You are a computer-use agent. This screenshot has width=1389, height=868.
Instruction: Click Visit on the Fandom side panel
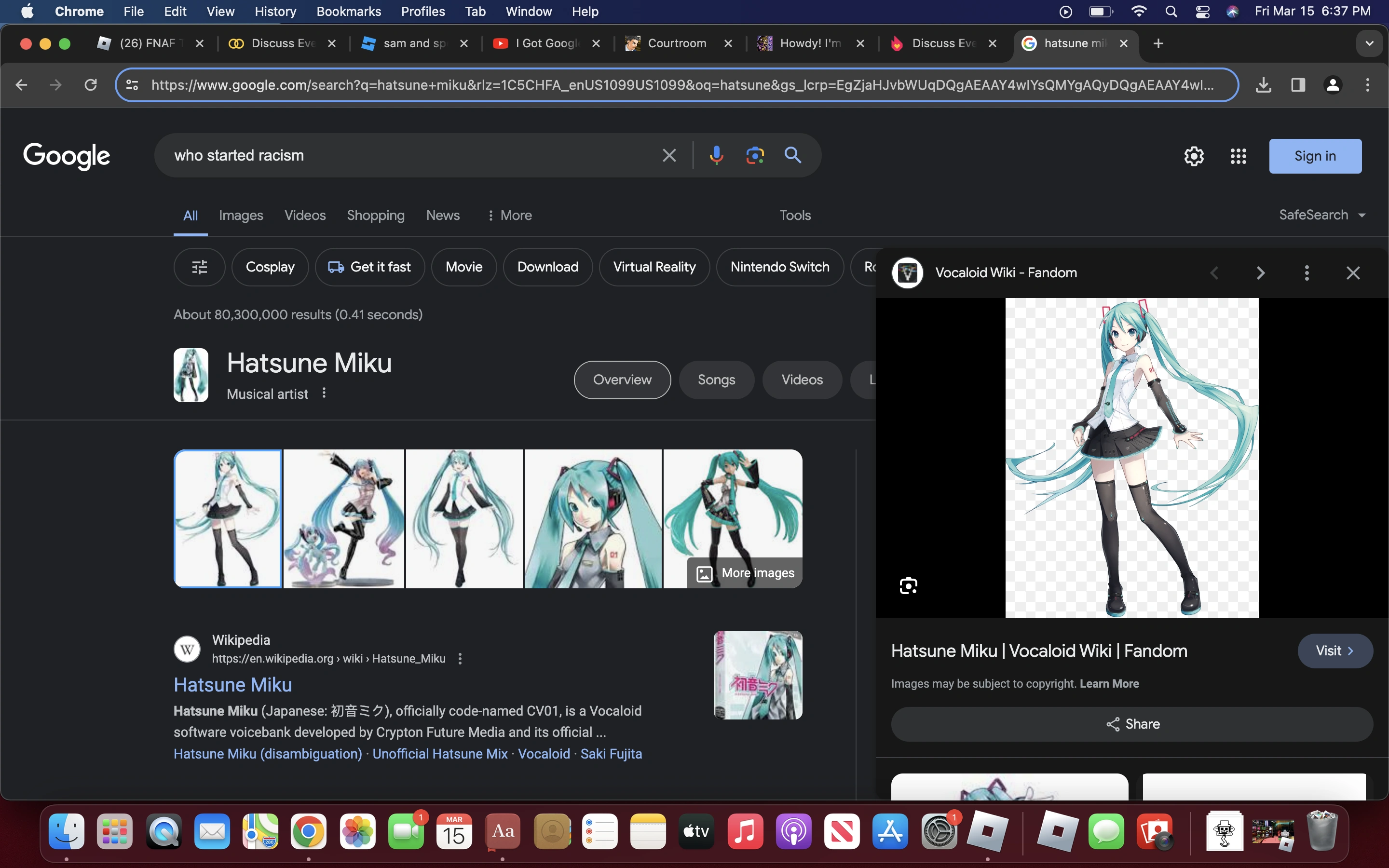click(x=1334, y=651)
